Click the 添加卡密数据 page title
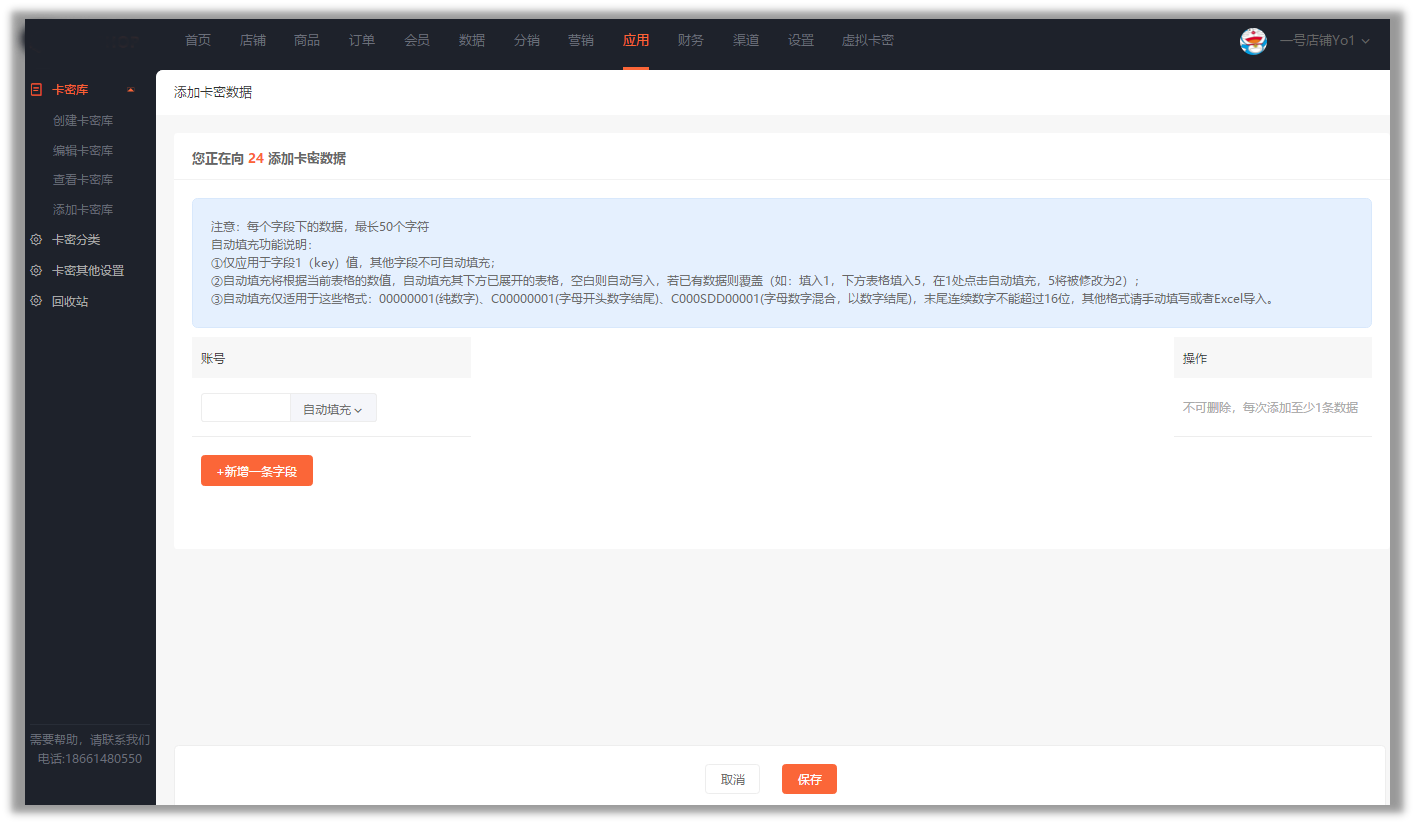Viewport: 1416px width, 823px height. [213, 92]
